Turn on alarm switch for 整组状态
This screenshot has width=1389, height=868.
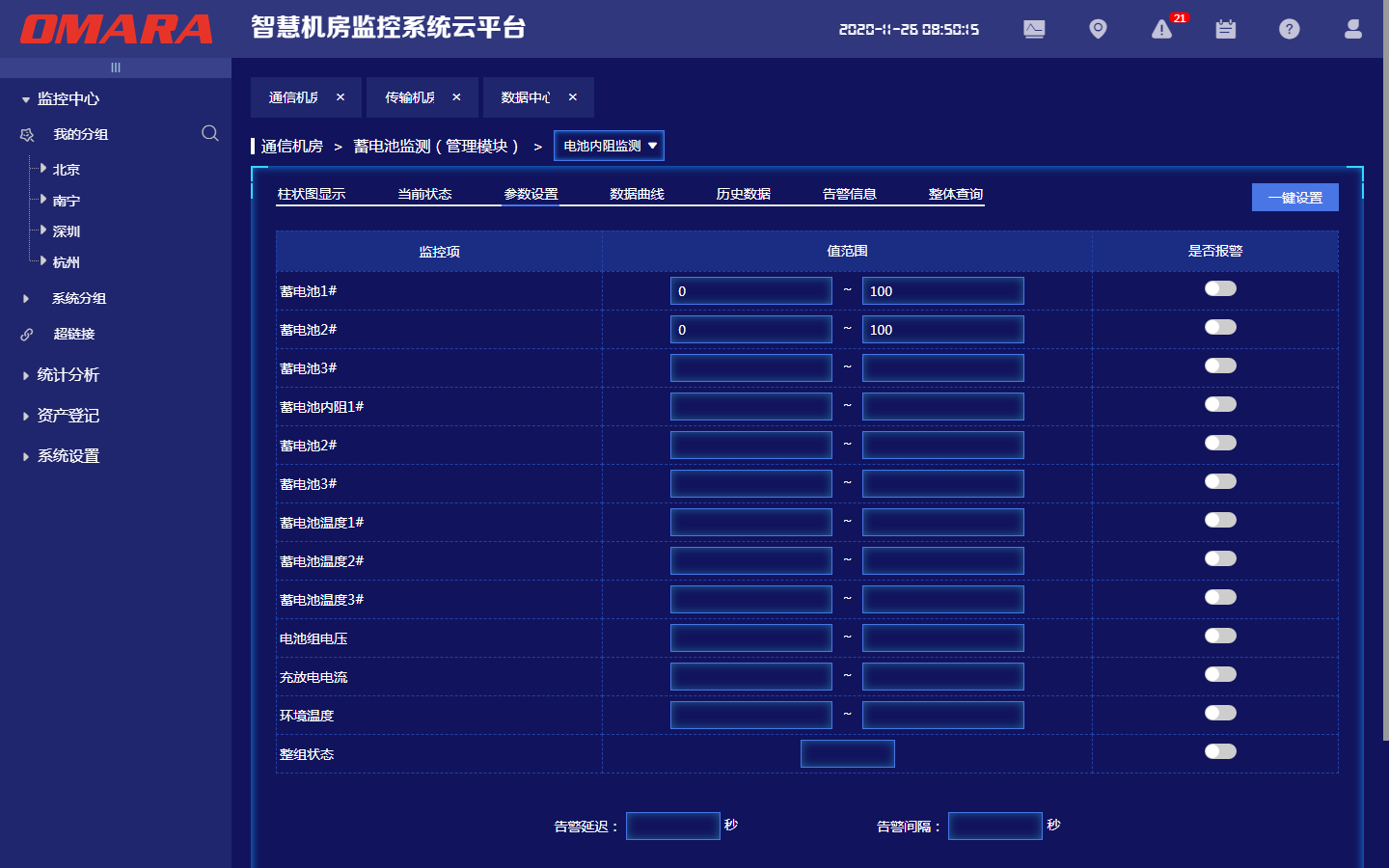pos(1220,751)
